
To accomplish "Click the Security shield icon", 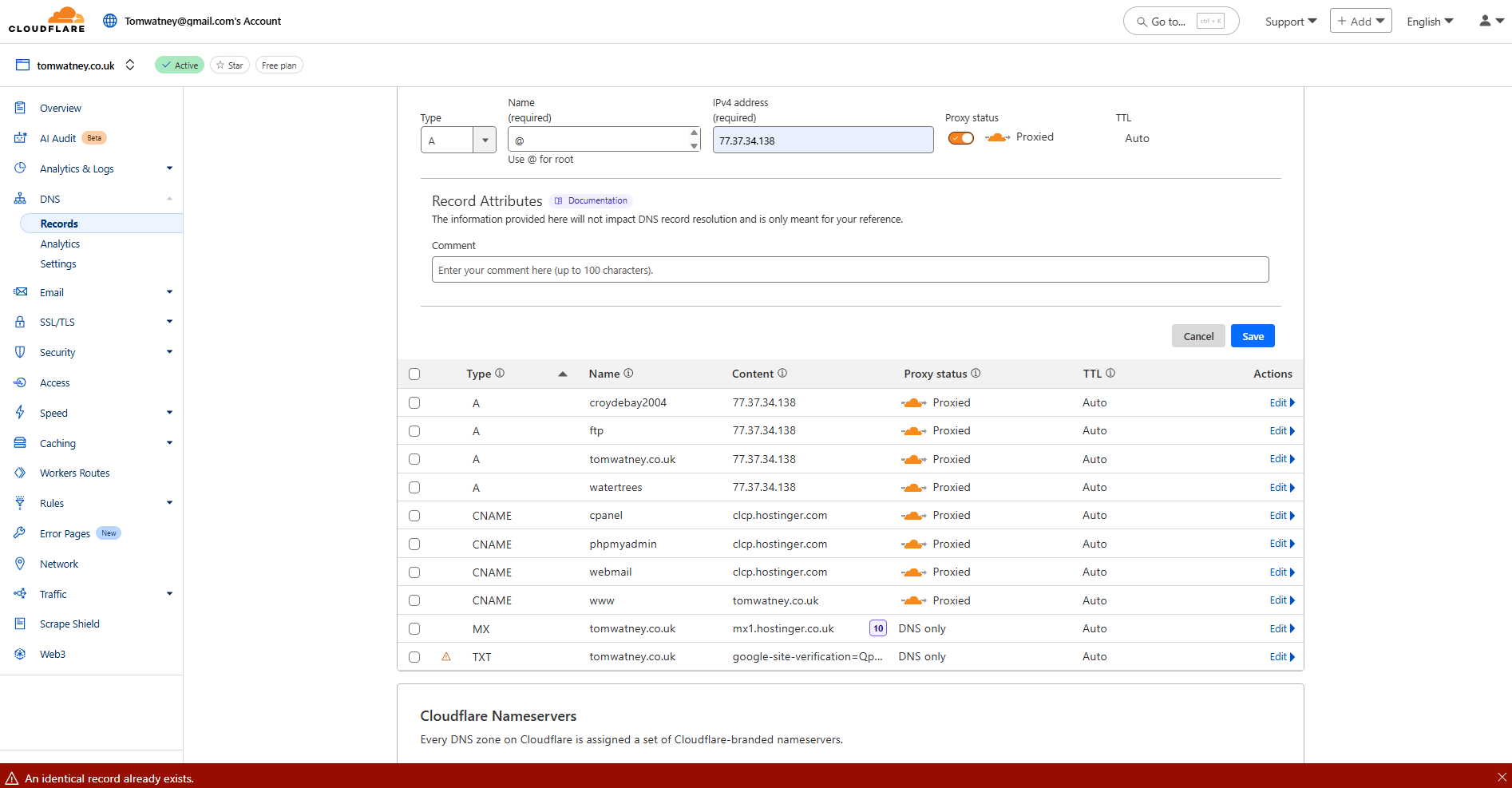I will click(21, 352).
